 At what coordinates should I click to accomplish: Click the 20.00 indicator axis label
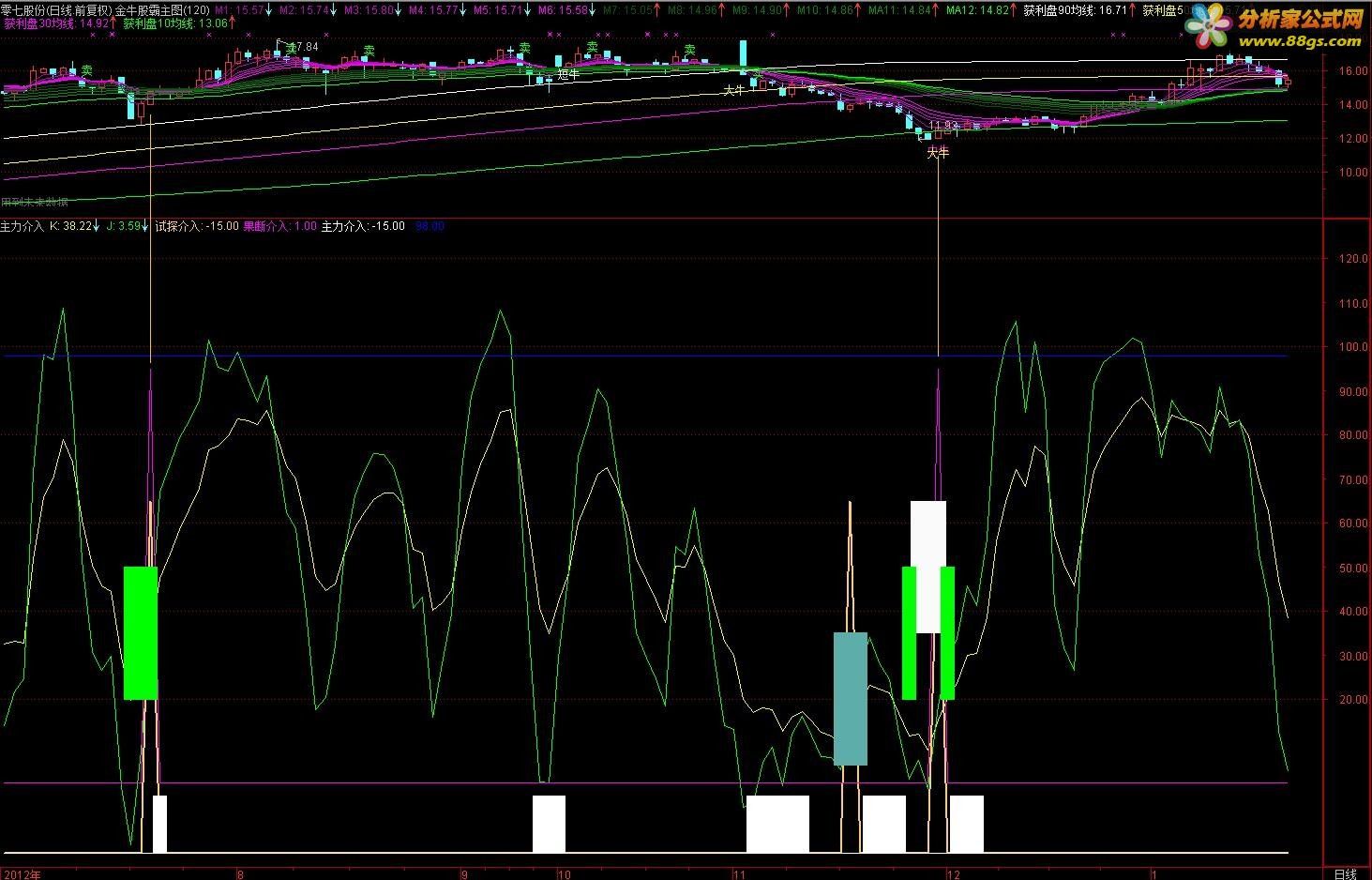(x=1353, y=700)
